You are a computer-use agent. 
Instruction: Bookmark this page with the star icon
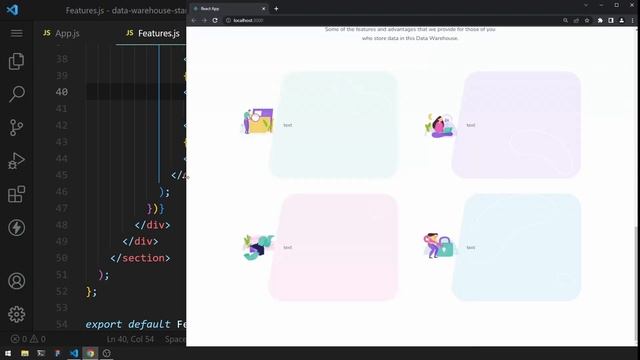[x=587, y=20]
